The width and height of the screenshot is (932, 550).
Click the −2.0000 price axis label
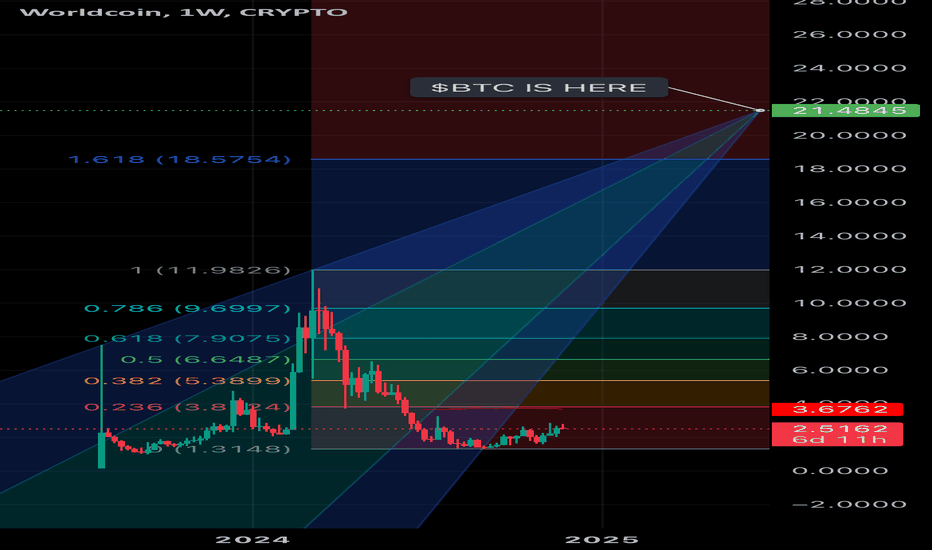849,505
